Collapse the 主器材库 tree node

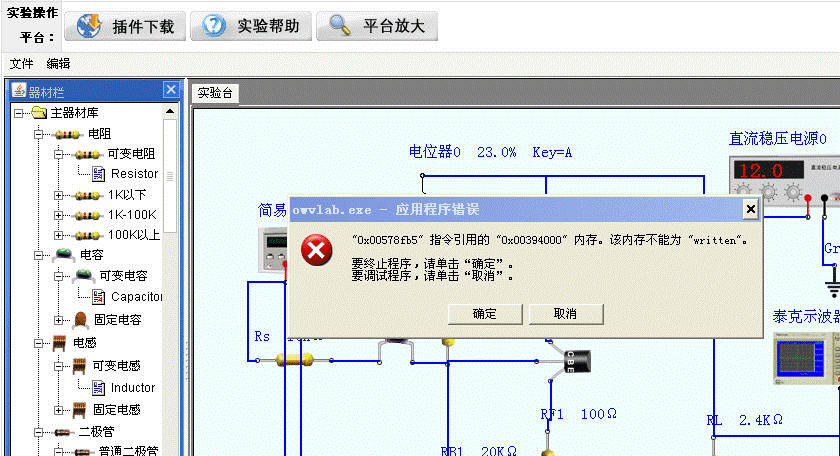pos(18,113)
